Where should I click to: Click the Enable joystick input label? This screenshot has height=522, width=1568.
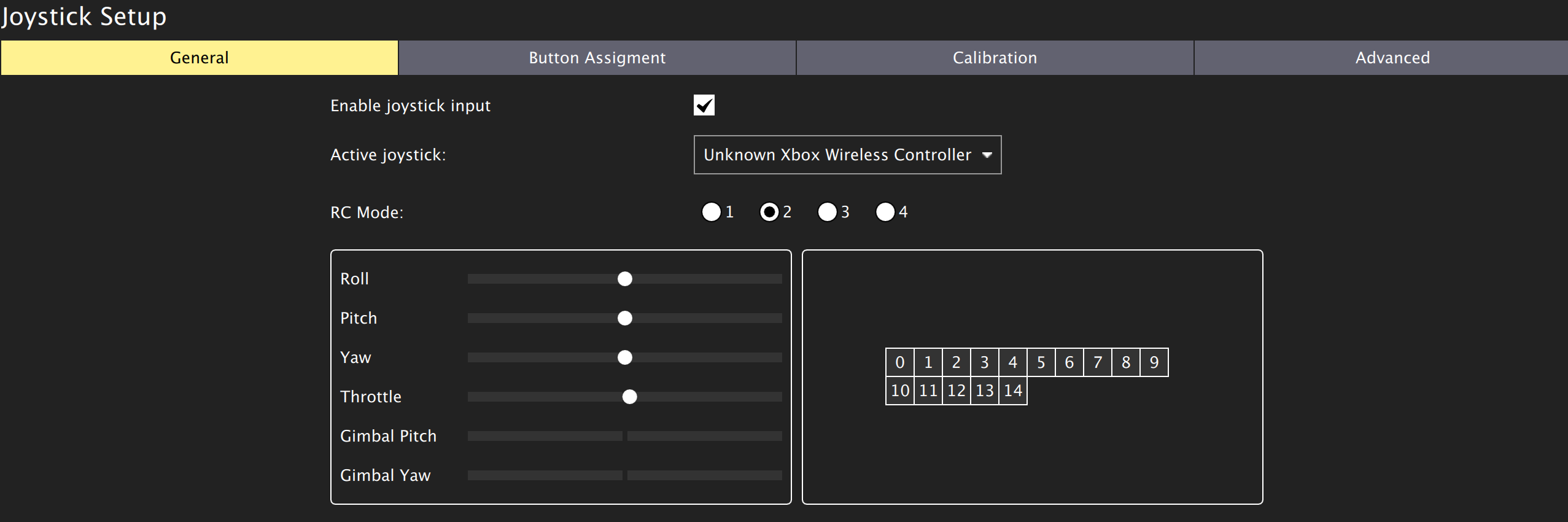(411, 106)
